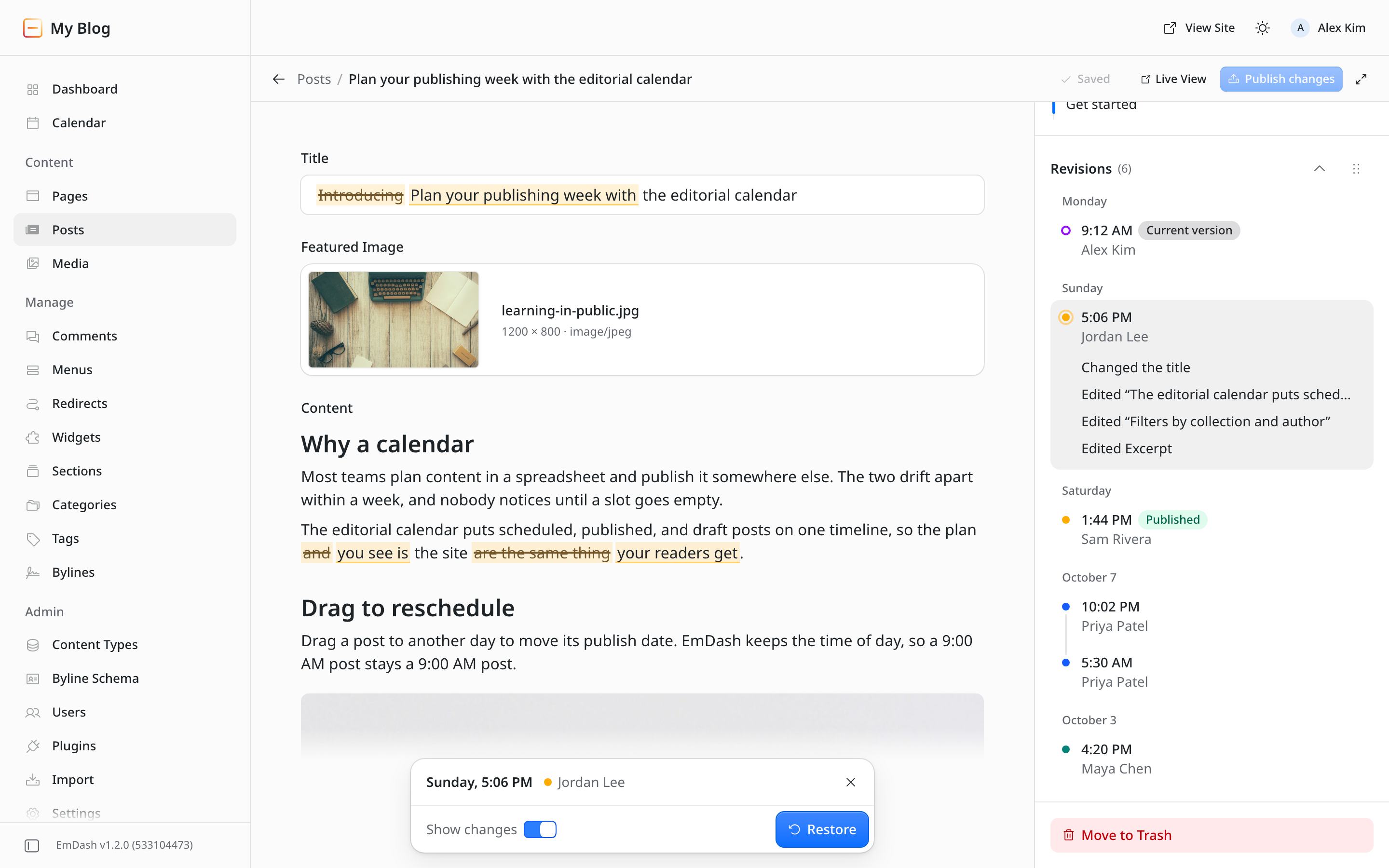This screenshot has width=1389, height=868.
Task: Expand the editor to fullscreen
Action: point(1361,79)
